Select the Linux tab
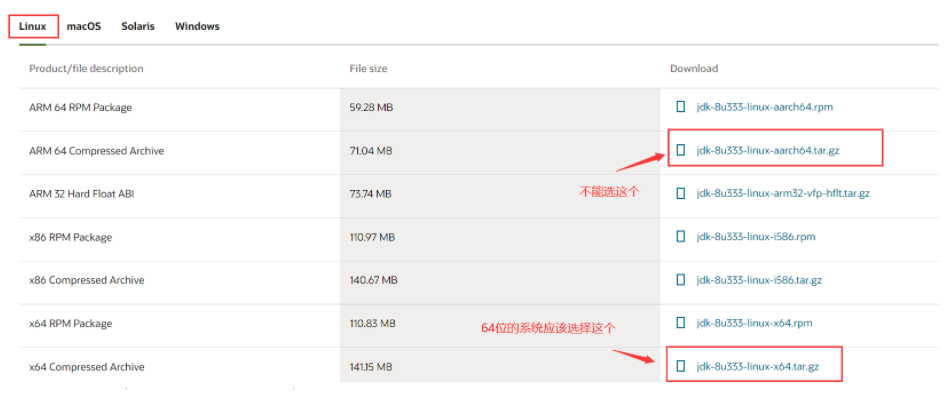950x396 pixels. 33,27
